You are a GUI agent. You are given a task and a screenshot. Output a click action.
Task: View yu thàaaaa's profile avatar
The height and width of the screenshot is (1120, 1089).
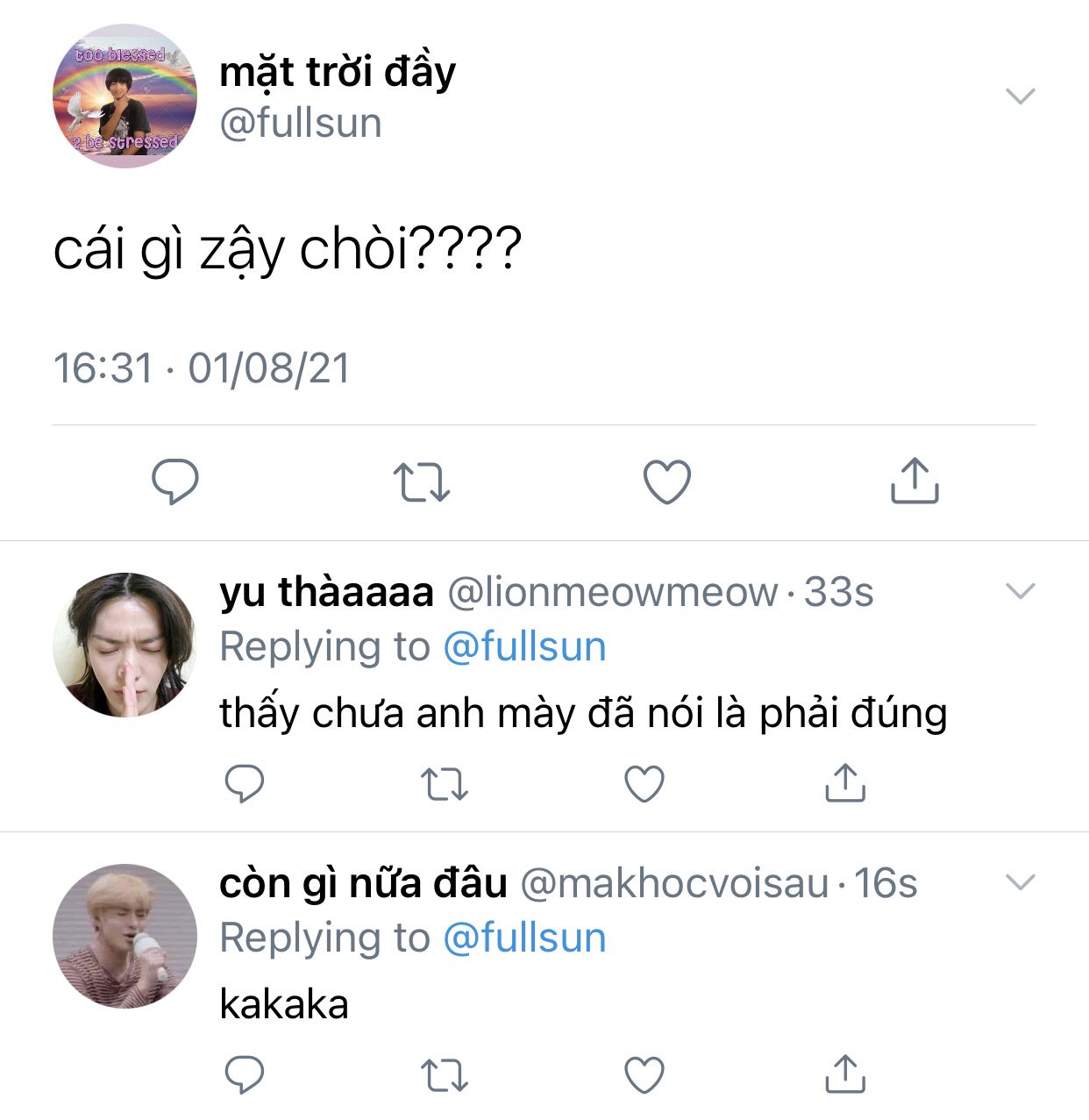click(x=125, y=645)
